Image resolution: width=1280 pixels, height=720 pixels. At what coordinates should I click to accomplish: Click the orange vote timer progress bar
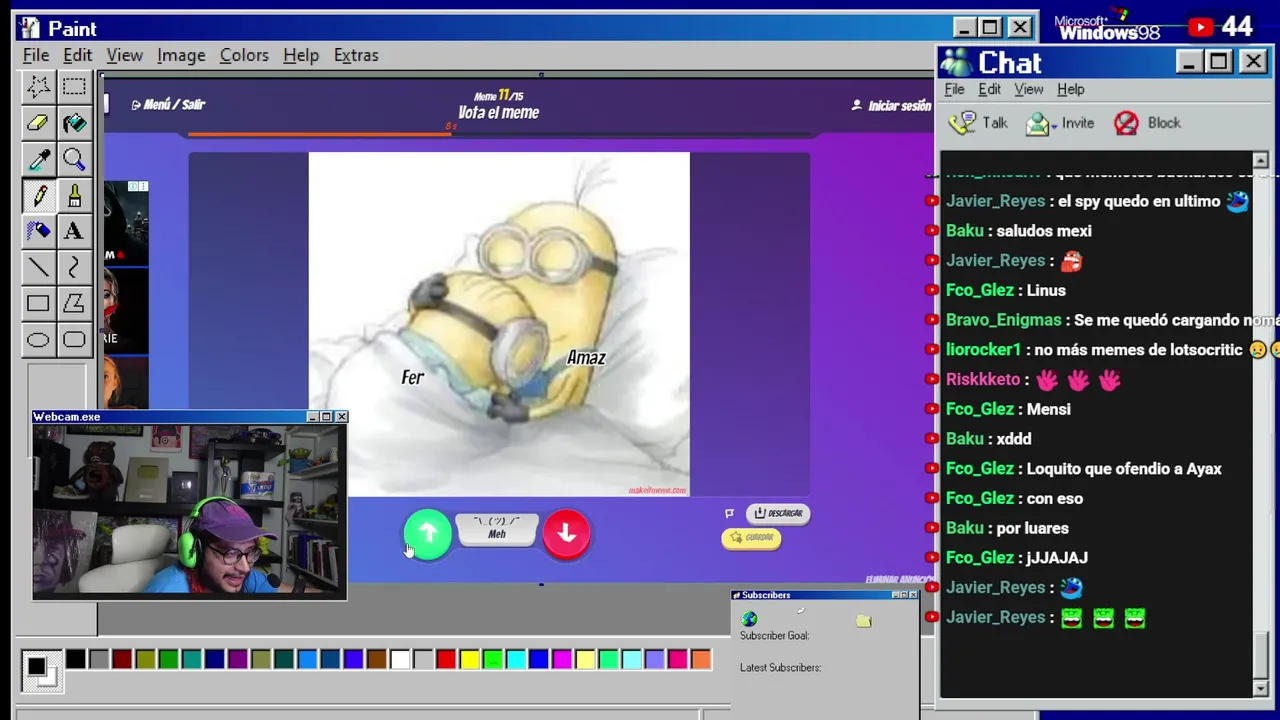click(320, 133)
